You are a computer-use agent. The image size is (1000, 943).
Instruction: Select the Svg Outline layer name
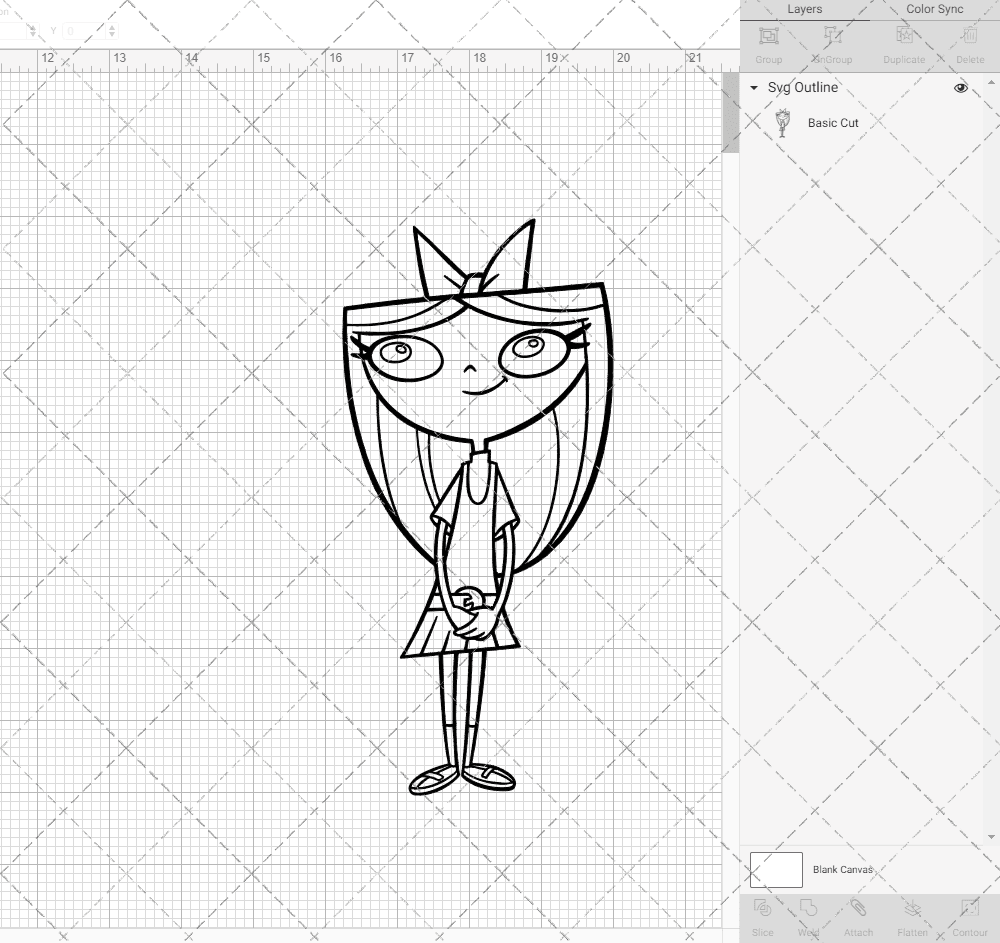802,88
